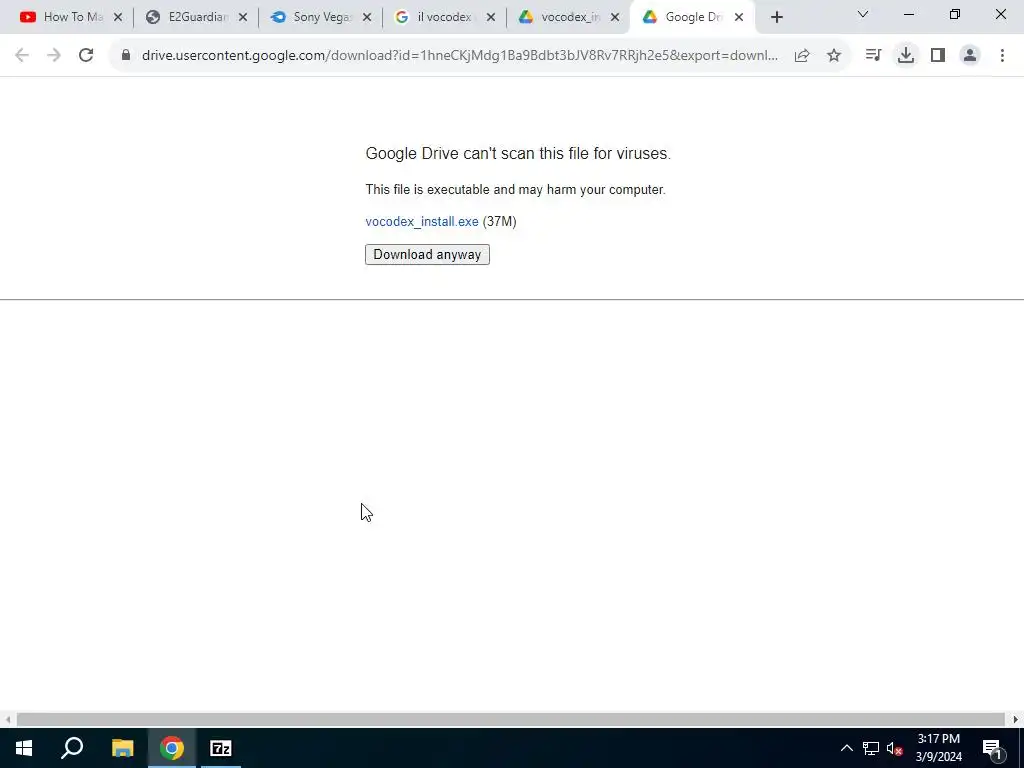The height and width of the screenshot is (768, 1024).
Task: Close the E2Guardian tab
Action: pos(243,18)
